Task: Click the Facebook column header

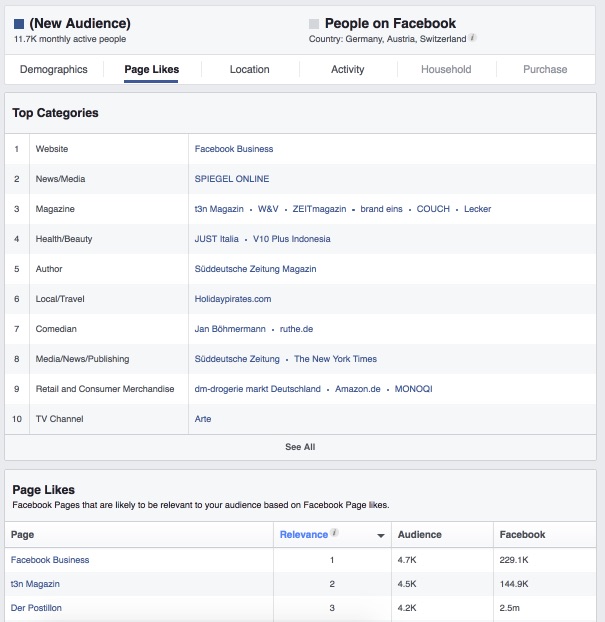Action: pyautogui.click(x=522, y=535)
